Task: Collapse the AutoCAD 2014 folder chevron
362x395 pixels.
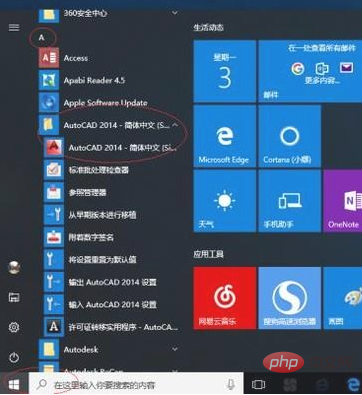Action: click(175, 125)
